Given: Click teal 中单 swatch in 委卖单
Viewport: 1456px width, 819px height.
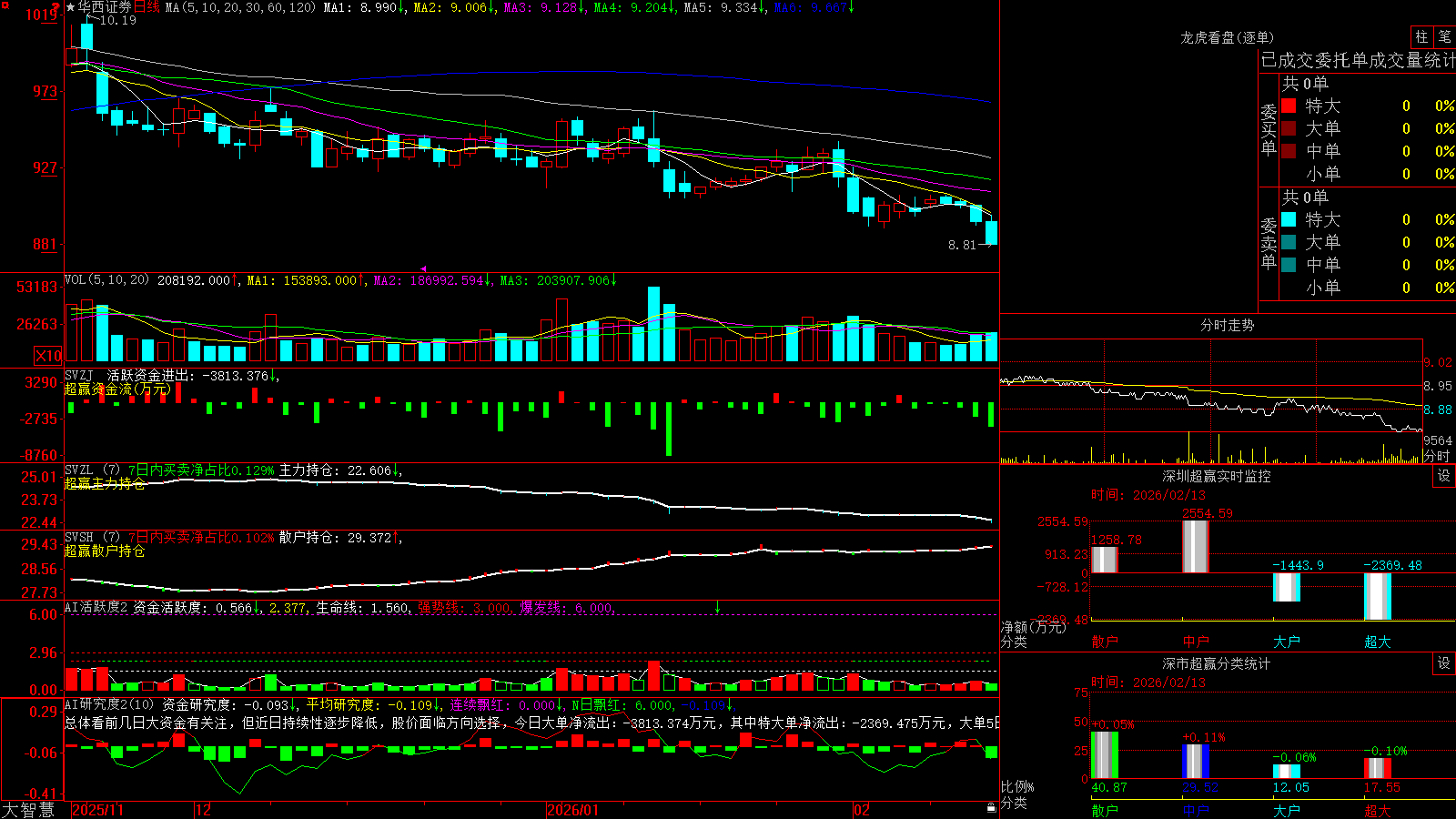Looking at the screenshot, I should pos(1289,265).
